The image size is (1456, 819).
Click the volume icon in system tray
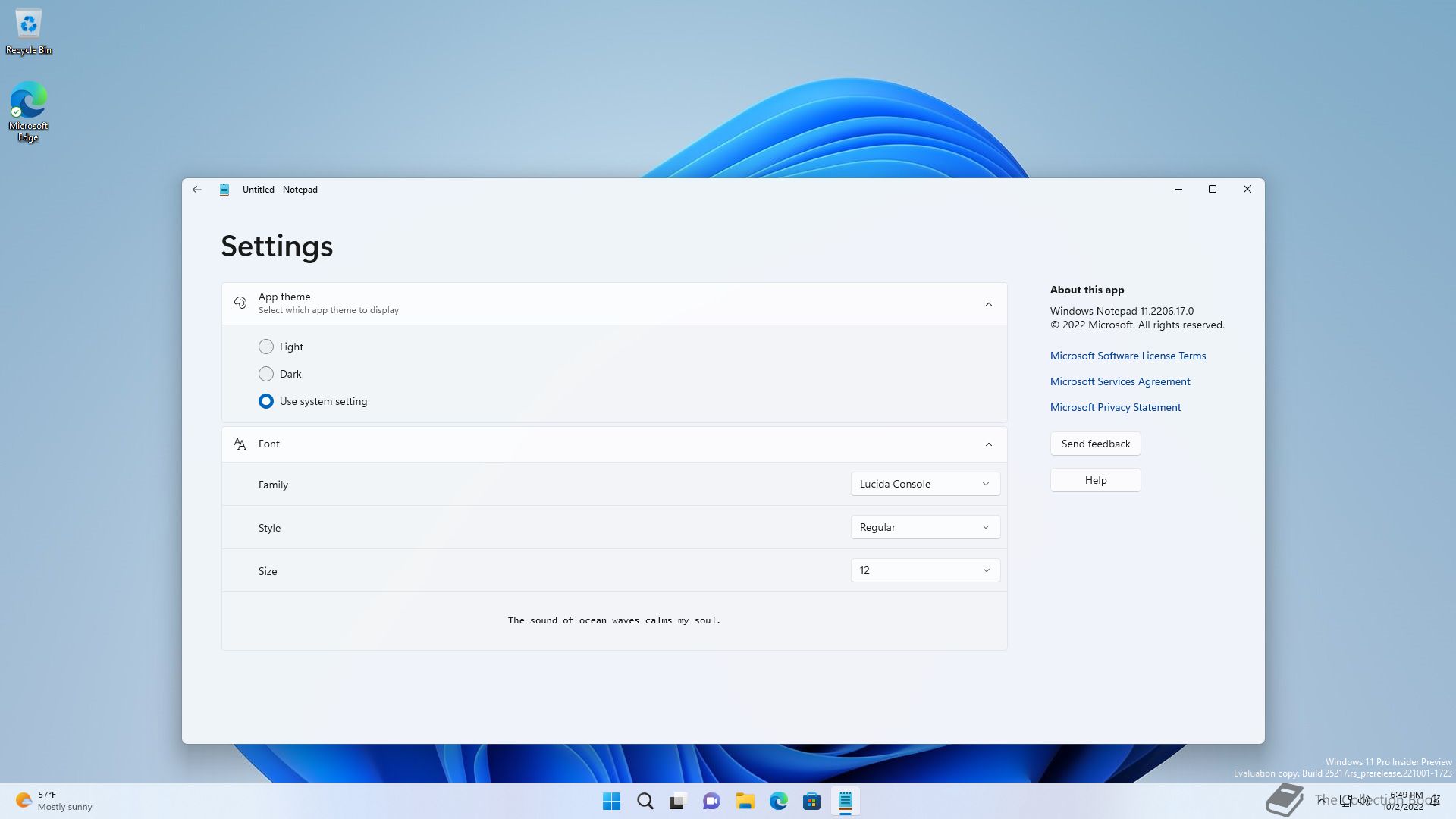pos(1364,801)
